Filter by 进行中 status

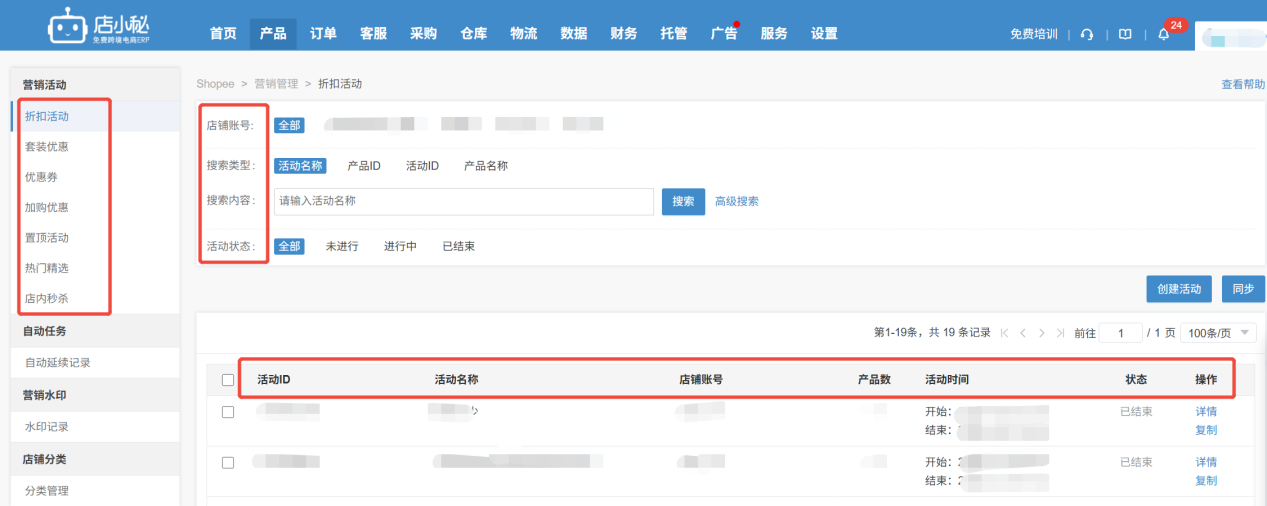coord(400,246)
